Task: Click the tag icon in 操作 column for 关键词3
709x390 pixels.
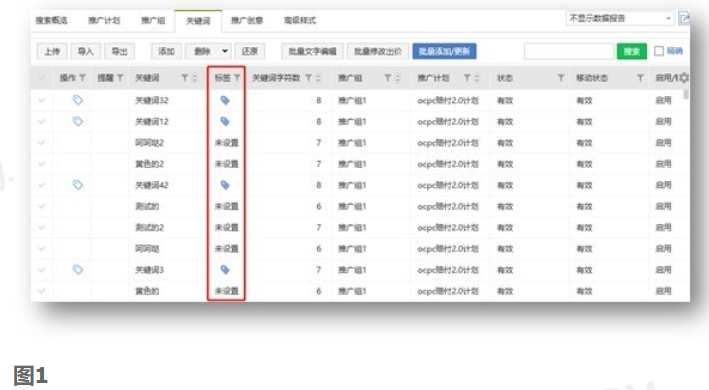Action: pyautogui.click(x=78, y=270)
